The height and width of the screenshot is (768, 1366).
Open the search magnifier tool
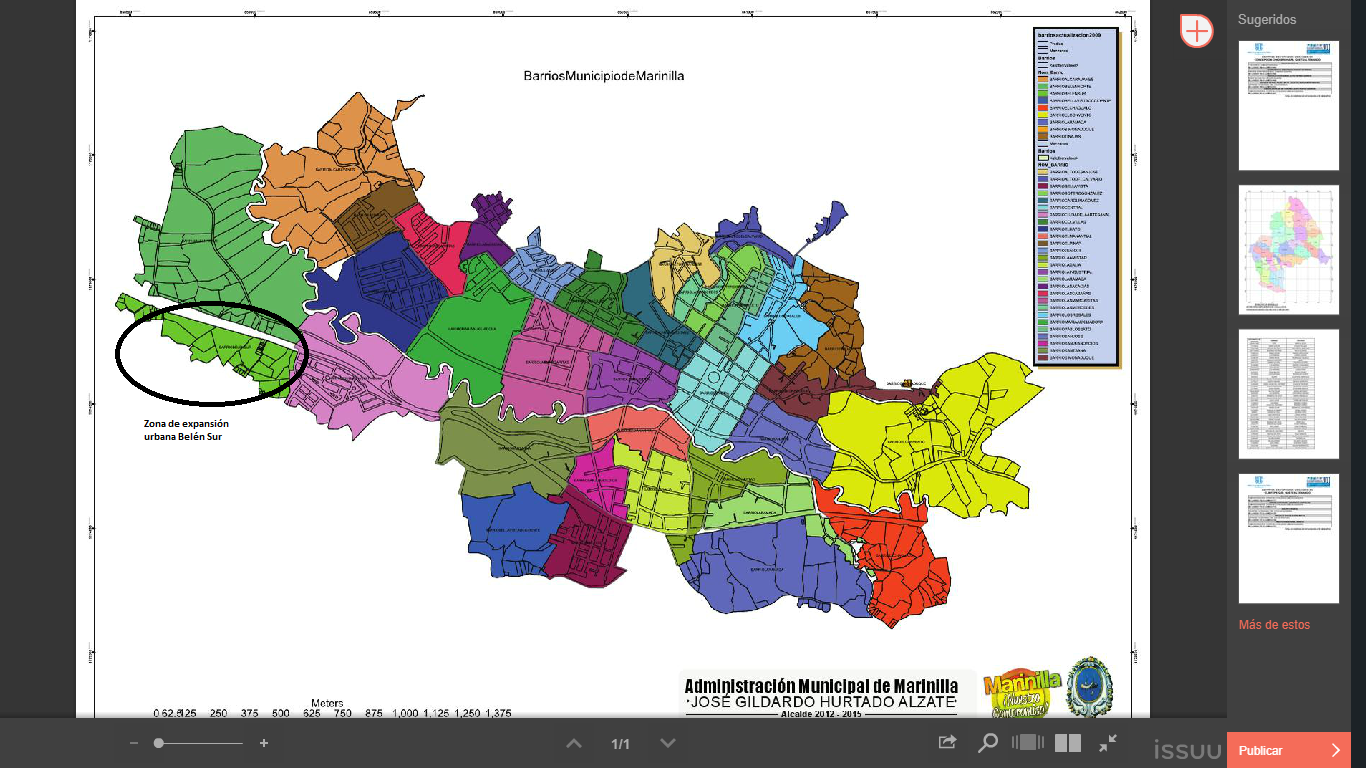point(988,743)
